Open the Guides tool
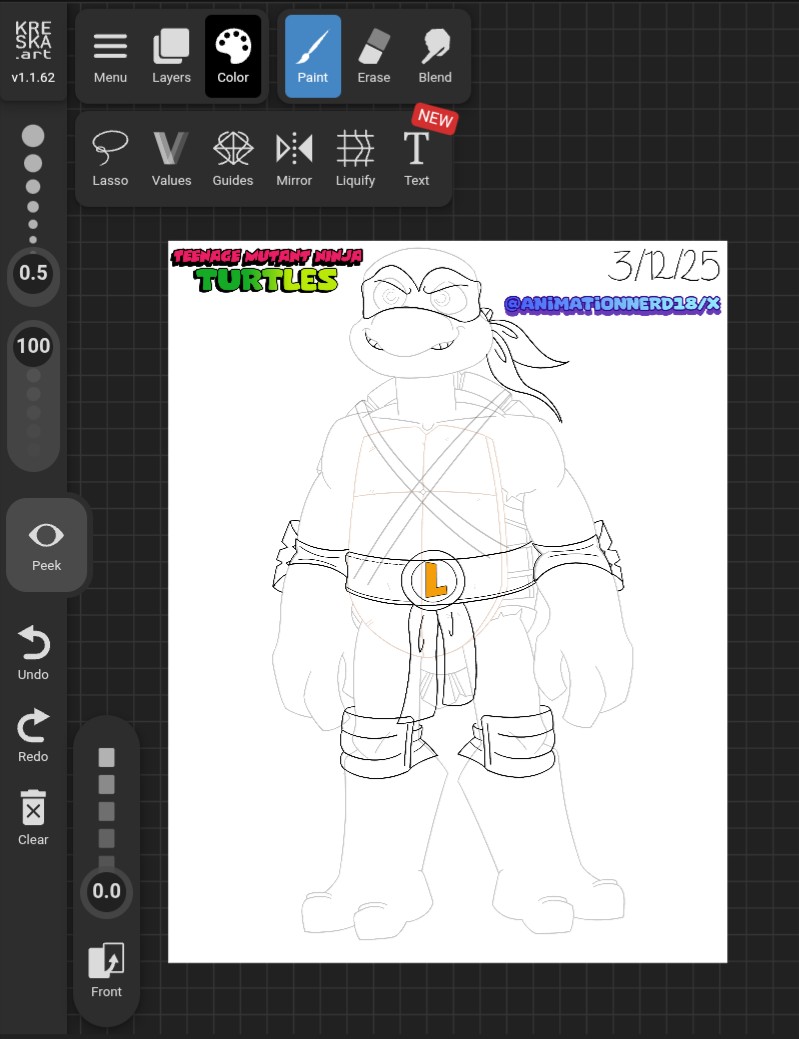The height and width of the screenshot is (1039, 799). [x=233, y=159]
